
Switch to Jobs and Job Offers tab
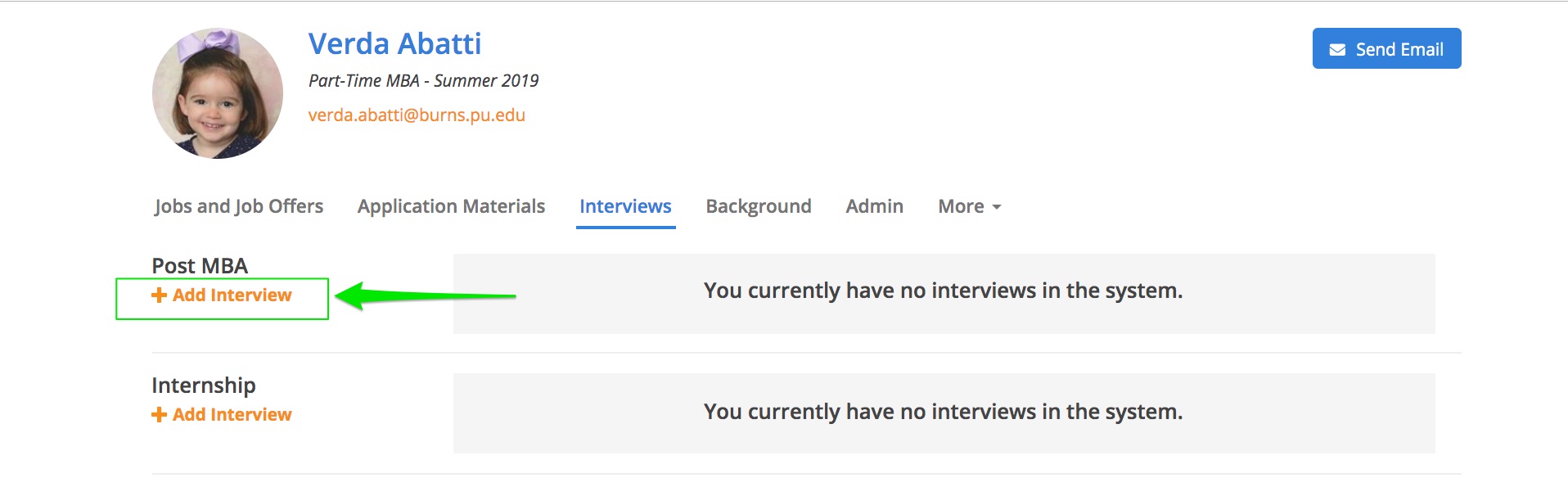pyautogui.click(x=238, y=206)
